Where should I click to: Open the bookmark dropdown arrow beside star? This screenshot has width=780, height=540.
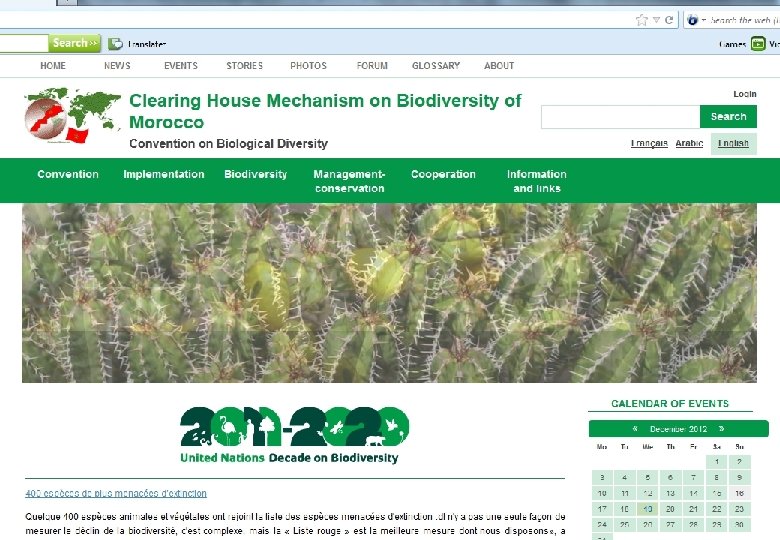(x=656, y=20)
